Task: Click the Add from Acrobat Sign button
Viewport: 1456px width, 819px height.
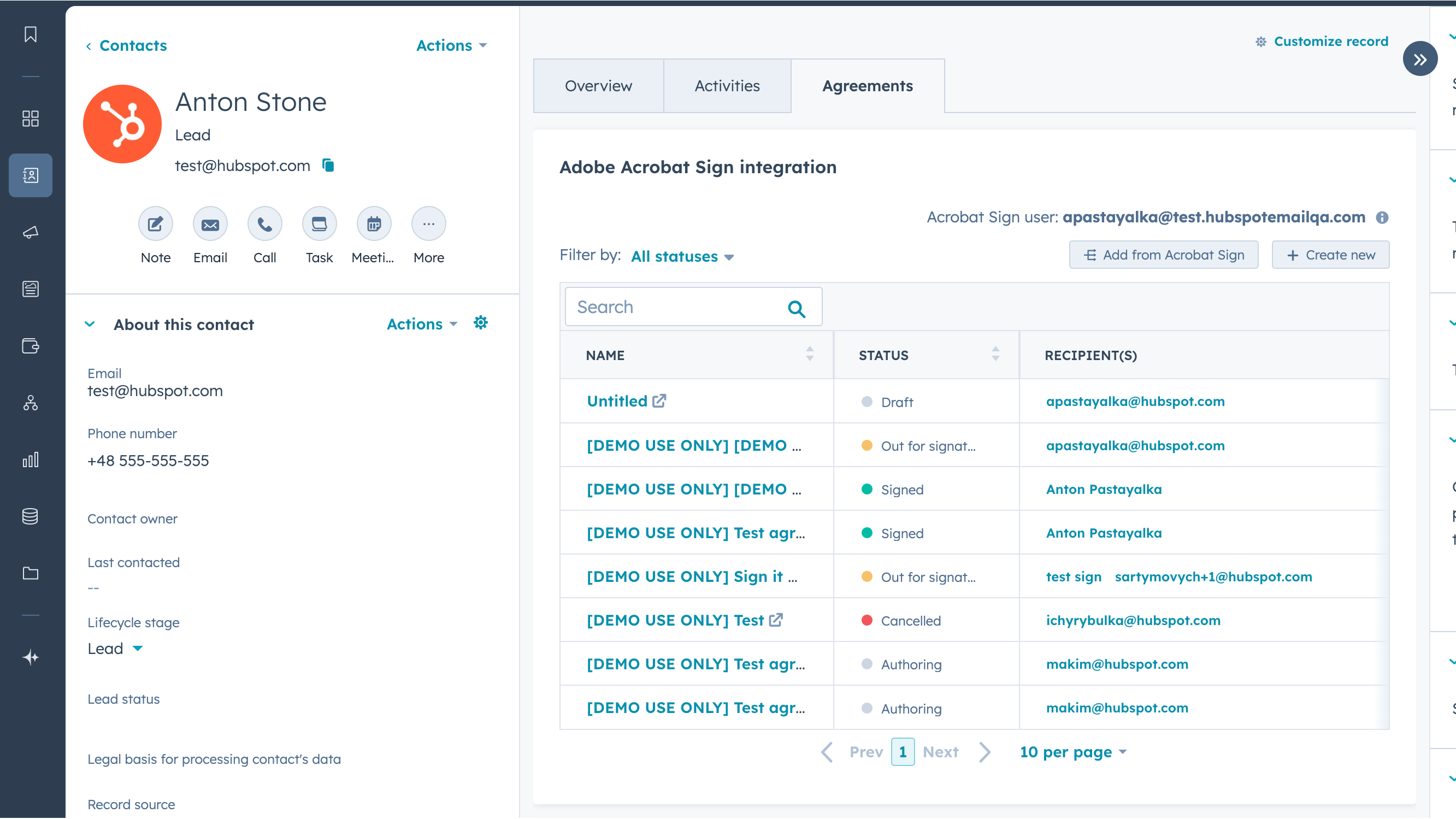Action: coord(1163,255)
